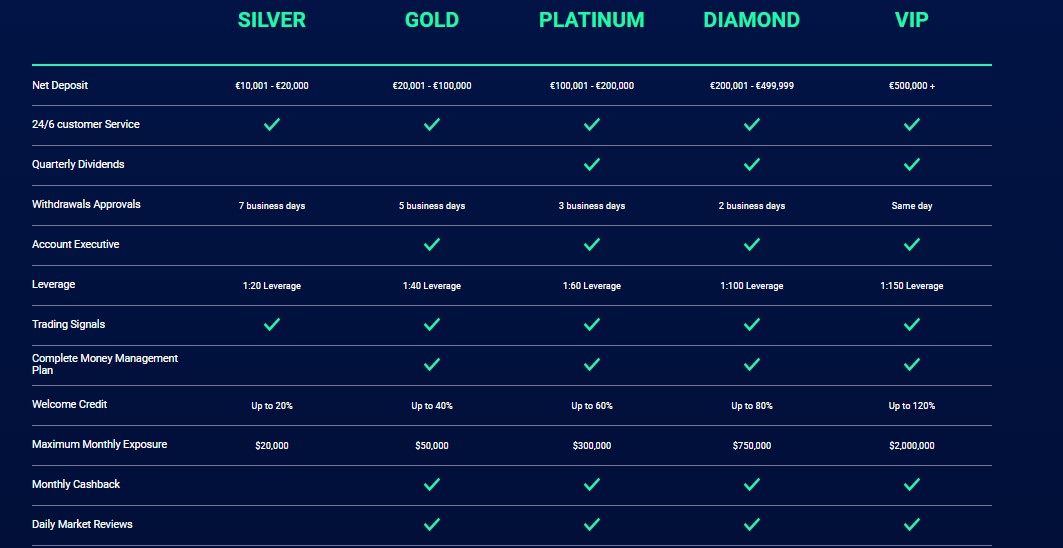Click the Gold Account Executive checkmark

(x=432, y=244)
